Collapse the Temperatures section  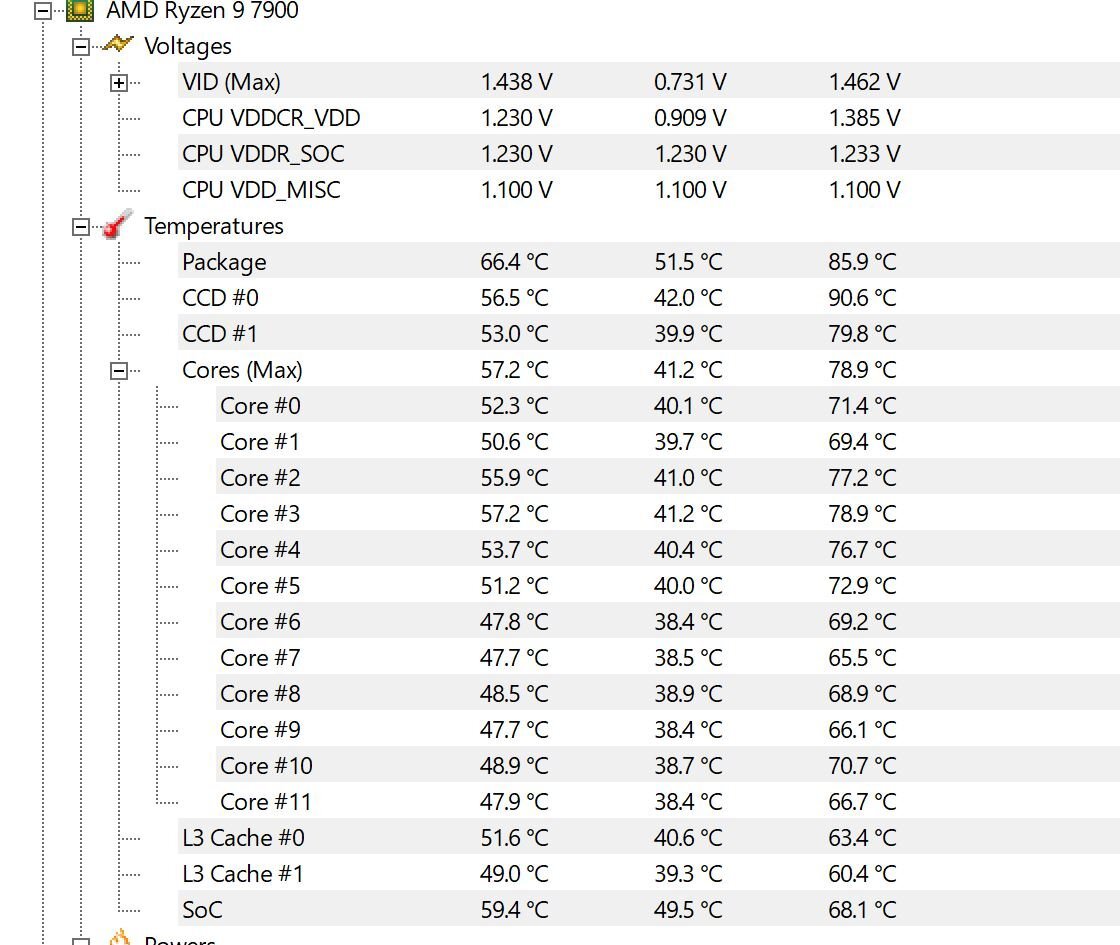tap(81, 227)
